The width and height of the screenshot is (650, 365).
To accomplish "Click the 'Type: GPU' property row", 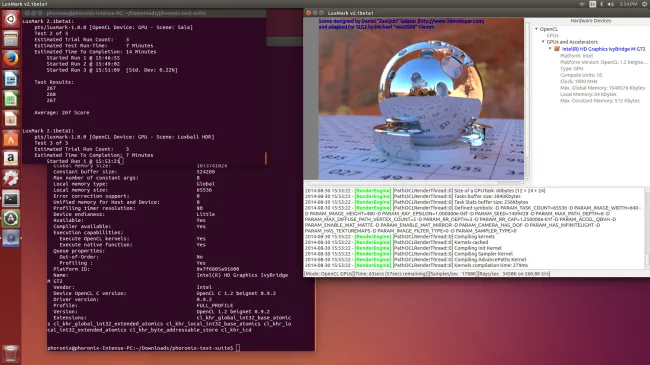I will click(571, 69).
